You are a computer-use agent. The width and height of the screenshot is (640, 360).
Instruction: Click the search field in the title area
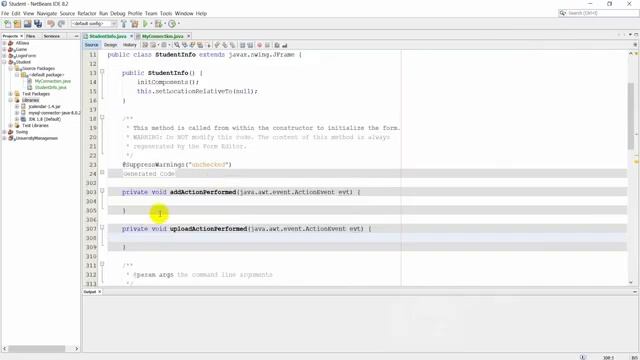598,13
